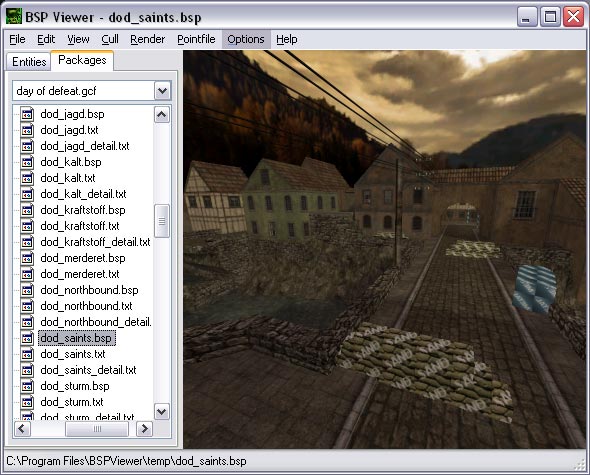590x475 pixels.
Task: Open the Pointfile menu
Action: (196, 39)
